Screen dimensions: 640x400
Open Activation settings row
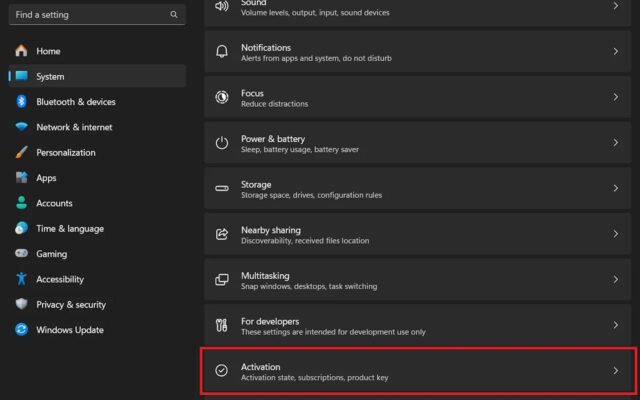pyautogui.click(x=418, y=371)
